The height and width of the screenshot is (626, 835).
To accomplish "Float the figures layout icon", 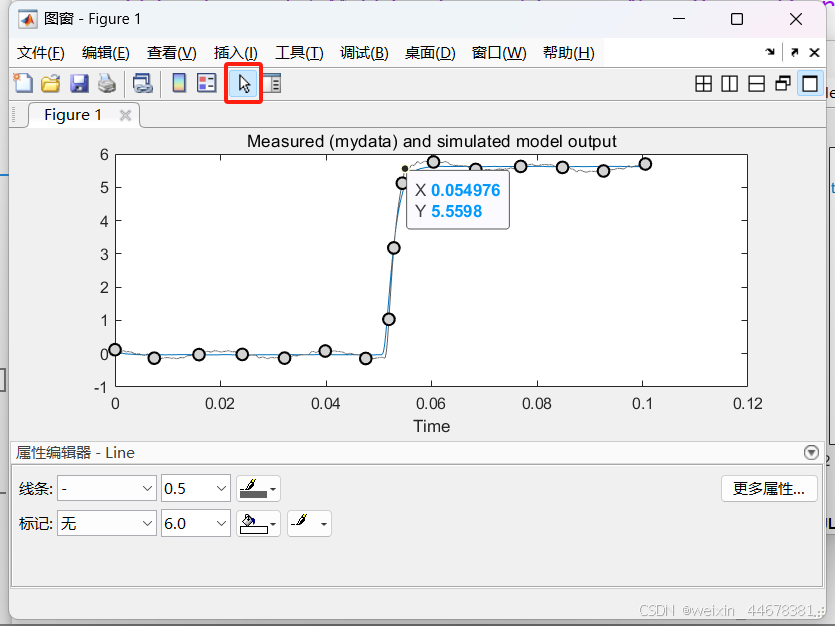I will pos(783,84).
